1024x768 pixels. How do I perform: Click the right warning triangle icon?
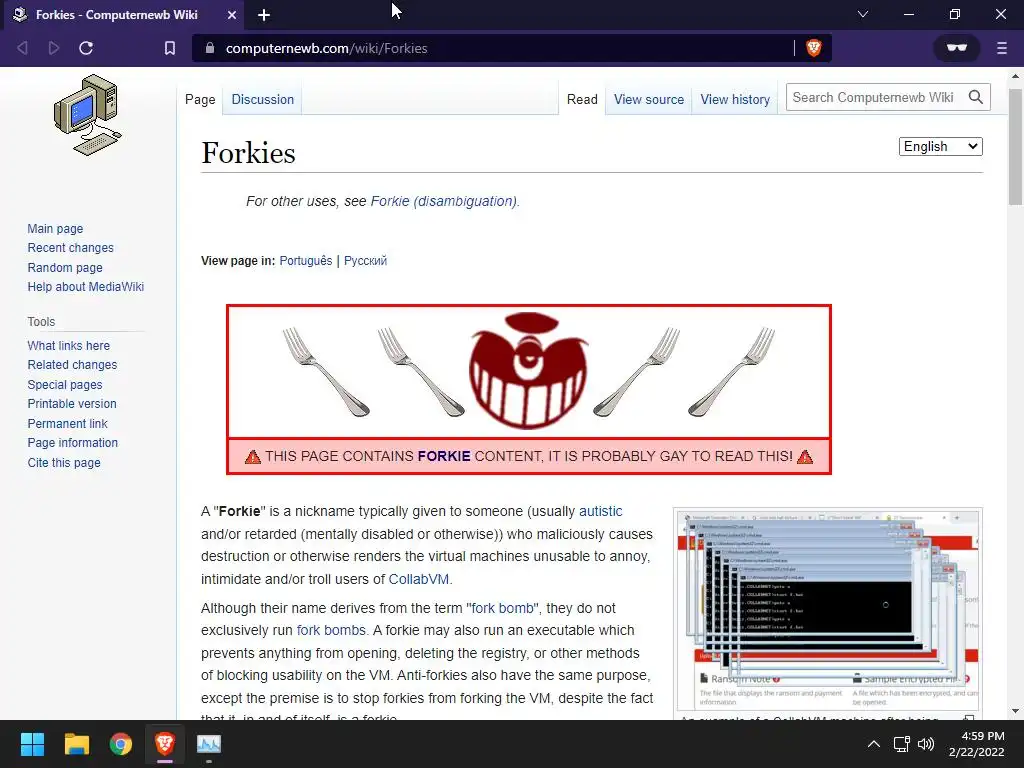[805, 456]
